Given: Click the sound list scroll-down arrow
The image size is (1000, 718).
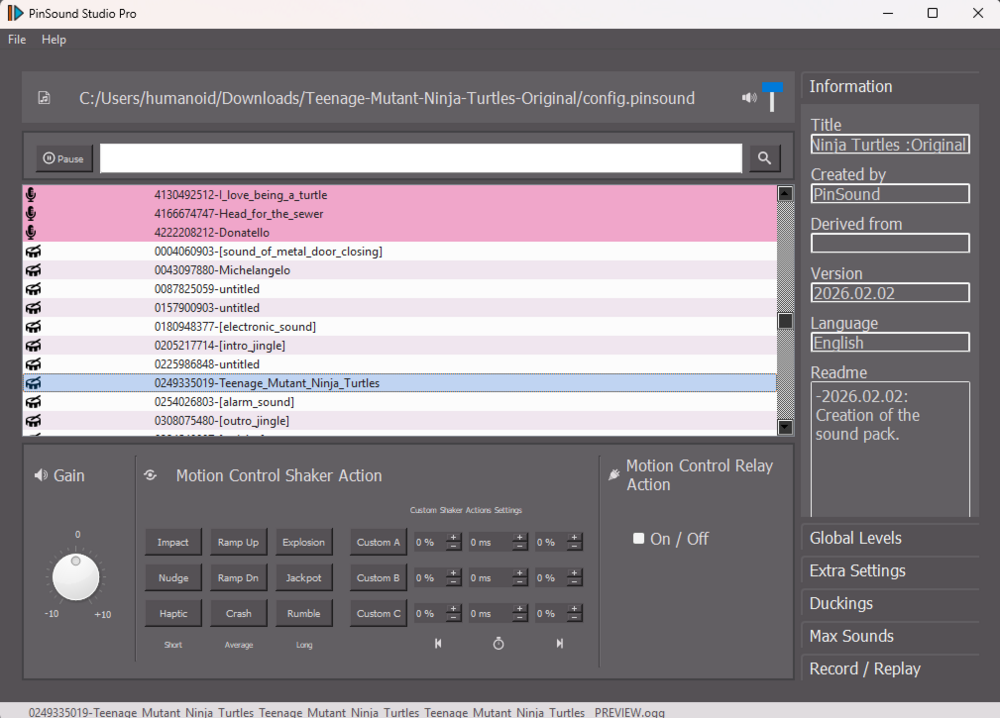Looking at the screenshot, I should pyautogui.click(x=785, y=427).
